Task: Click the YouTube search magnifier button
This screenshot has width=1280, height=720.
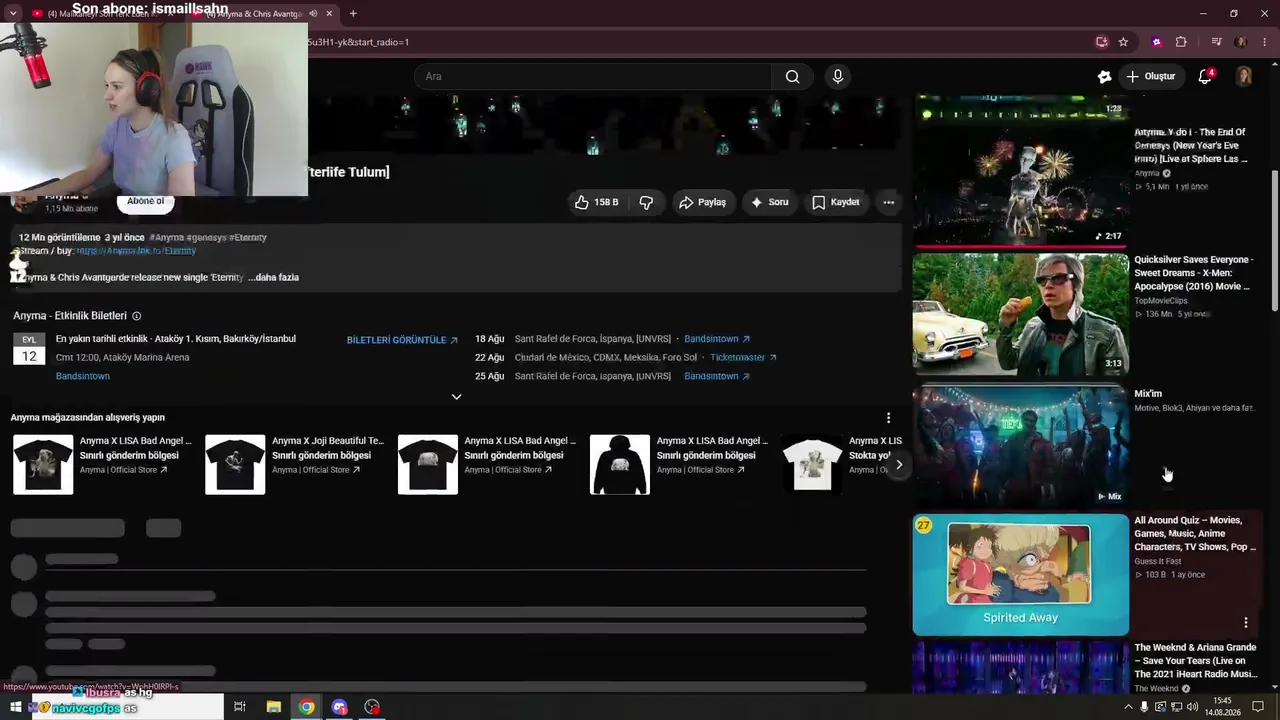Action: [792, 76]
